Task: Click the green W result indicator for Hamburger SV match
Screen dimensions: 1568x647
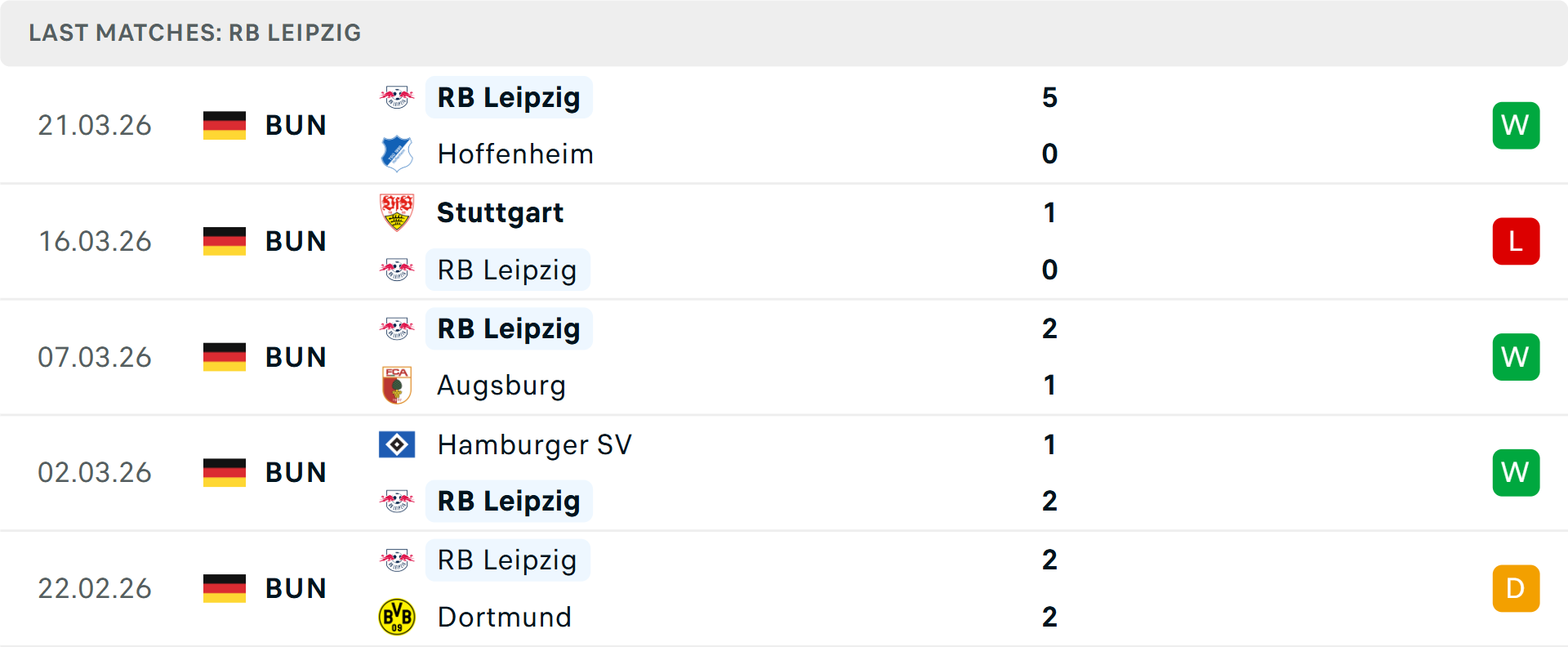Action: 1516,471
